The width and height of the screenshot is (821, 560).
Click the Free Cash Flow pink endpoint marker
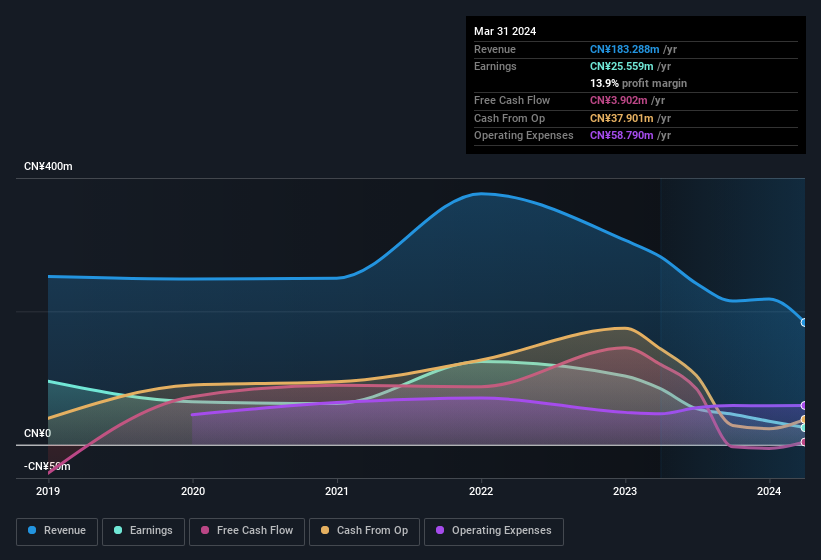tap(804, 442)
